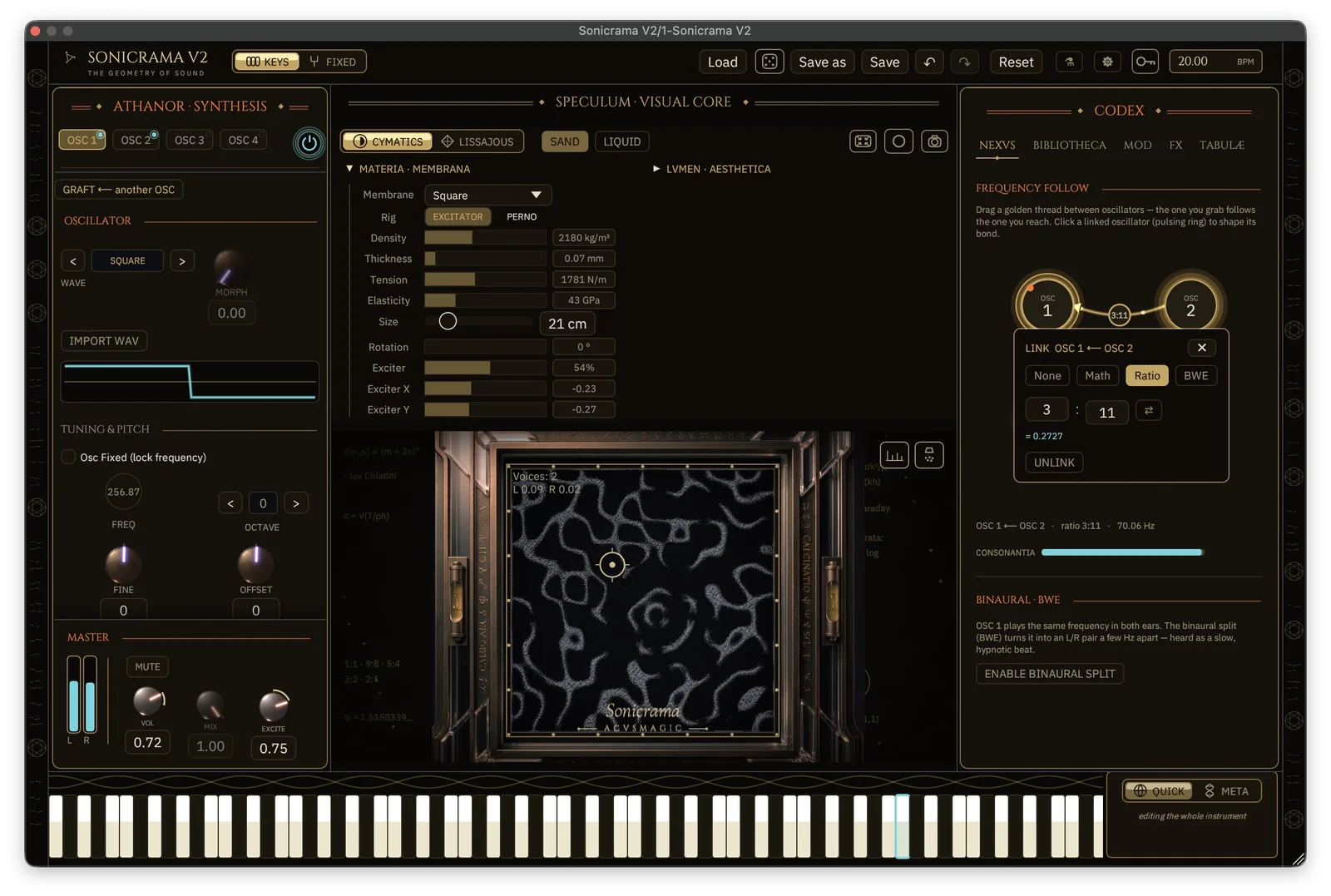Click the Save button
1331x896 pixels.
pos(884,62)
